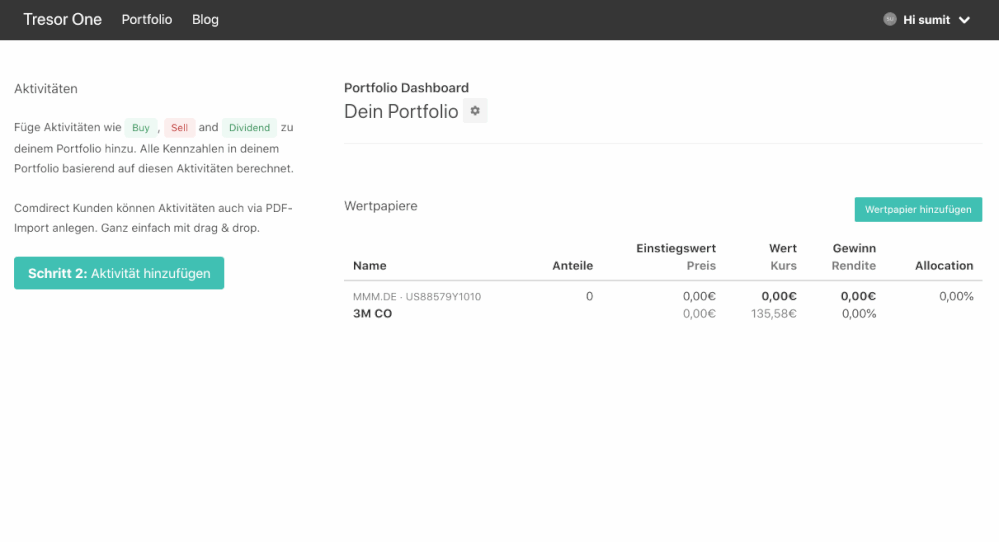The image size is (999, 542).
Task: Click the user avatar icon
Action: click(x=890, y=19)
